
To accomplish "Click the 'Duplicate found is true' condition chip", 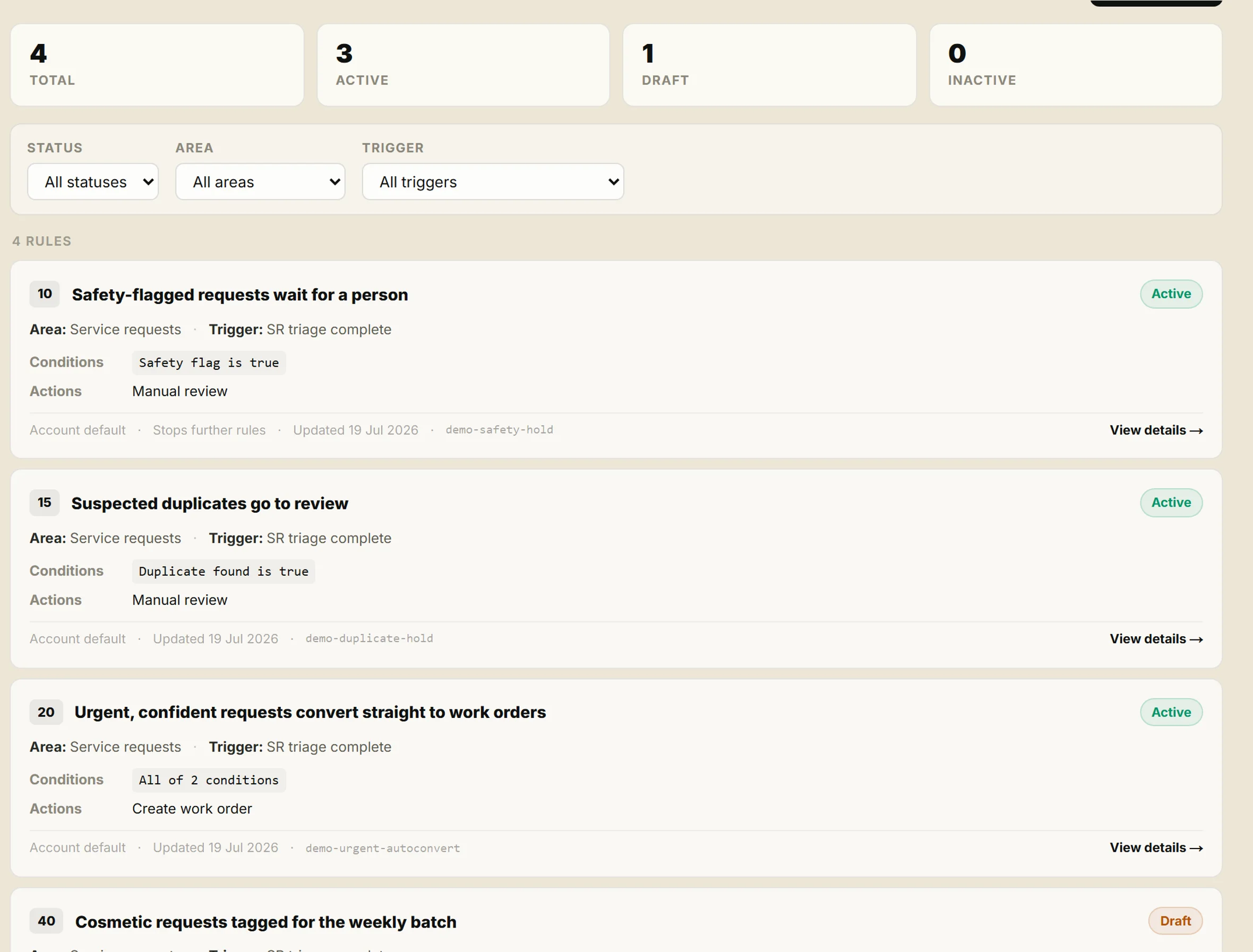I will (224, 571).
